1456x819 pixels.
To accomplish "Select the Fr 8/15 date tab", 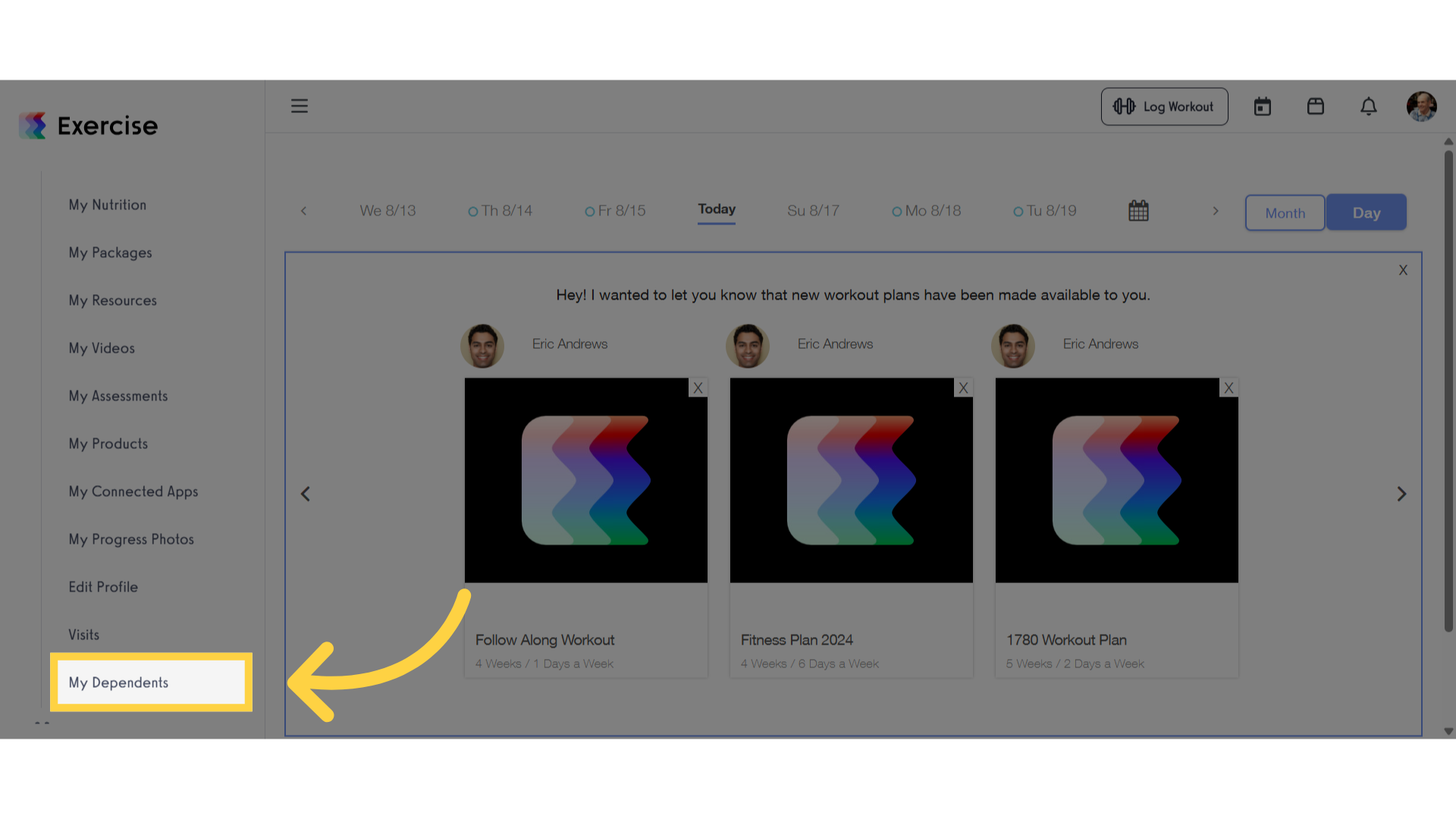I will point(615,211).
